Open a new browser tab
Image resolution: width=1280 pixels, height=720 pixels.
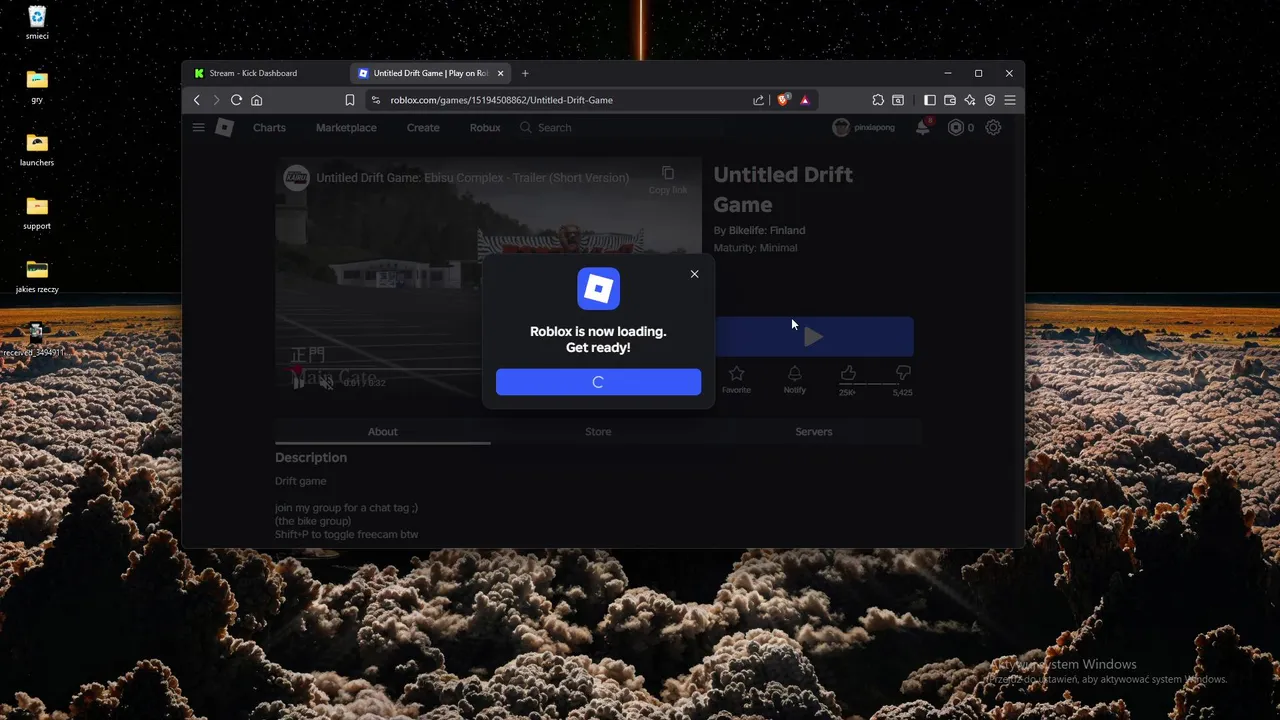[x=525, y=73]
